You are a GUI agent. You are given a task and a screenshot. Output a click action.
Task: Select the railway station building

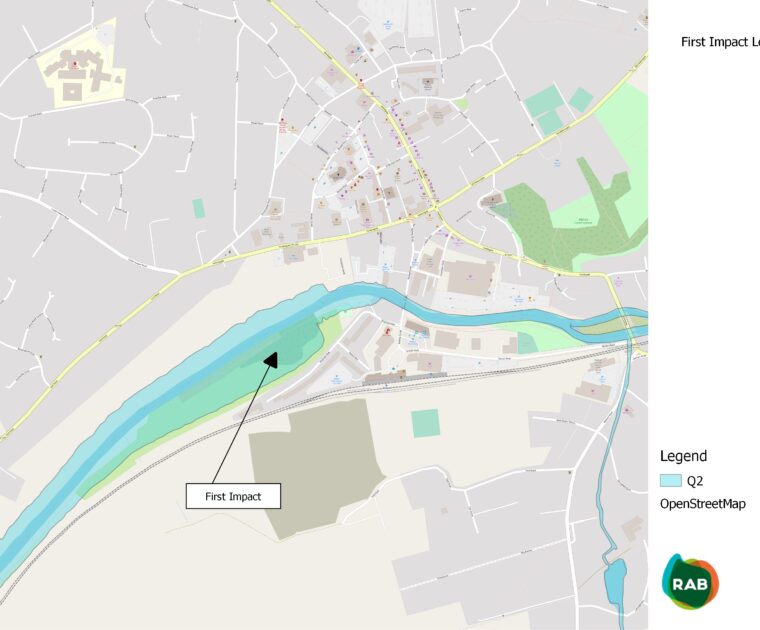[x=405, y=377]
